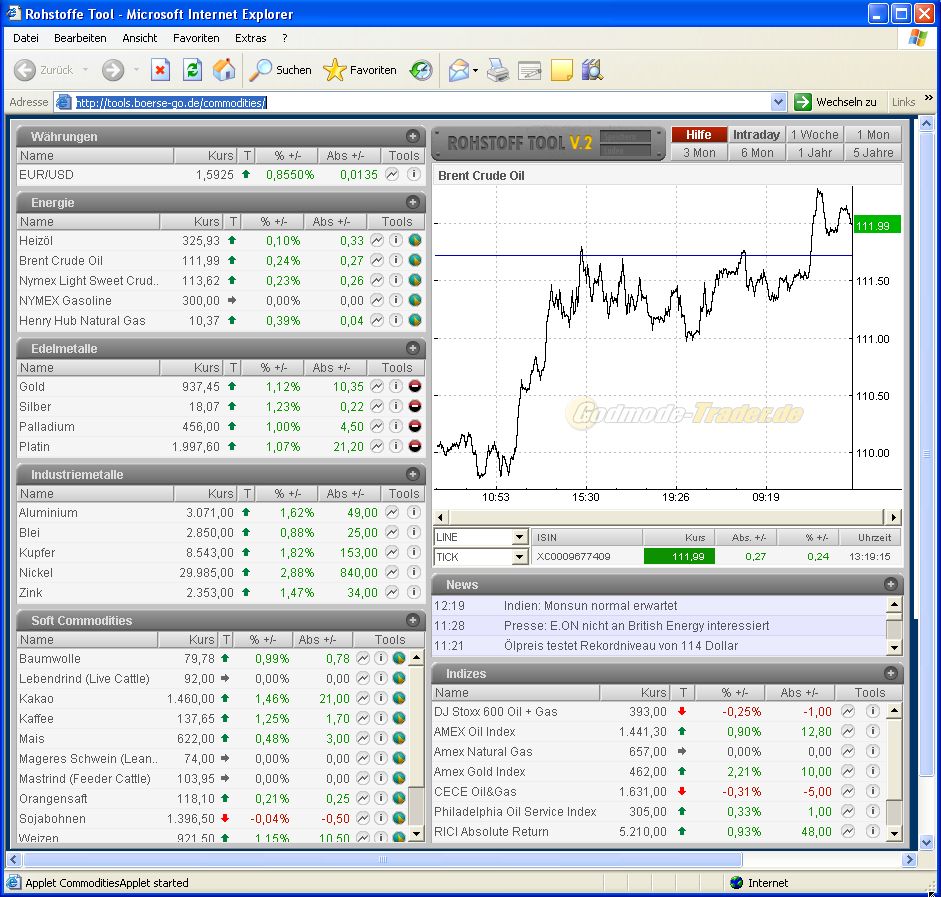Open news about Ölpreis Rekordniveau 114 Dollar
Image resolution: width=941 pixels, height=897 pixels.
(x=621, y=646)
